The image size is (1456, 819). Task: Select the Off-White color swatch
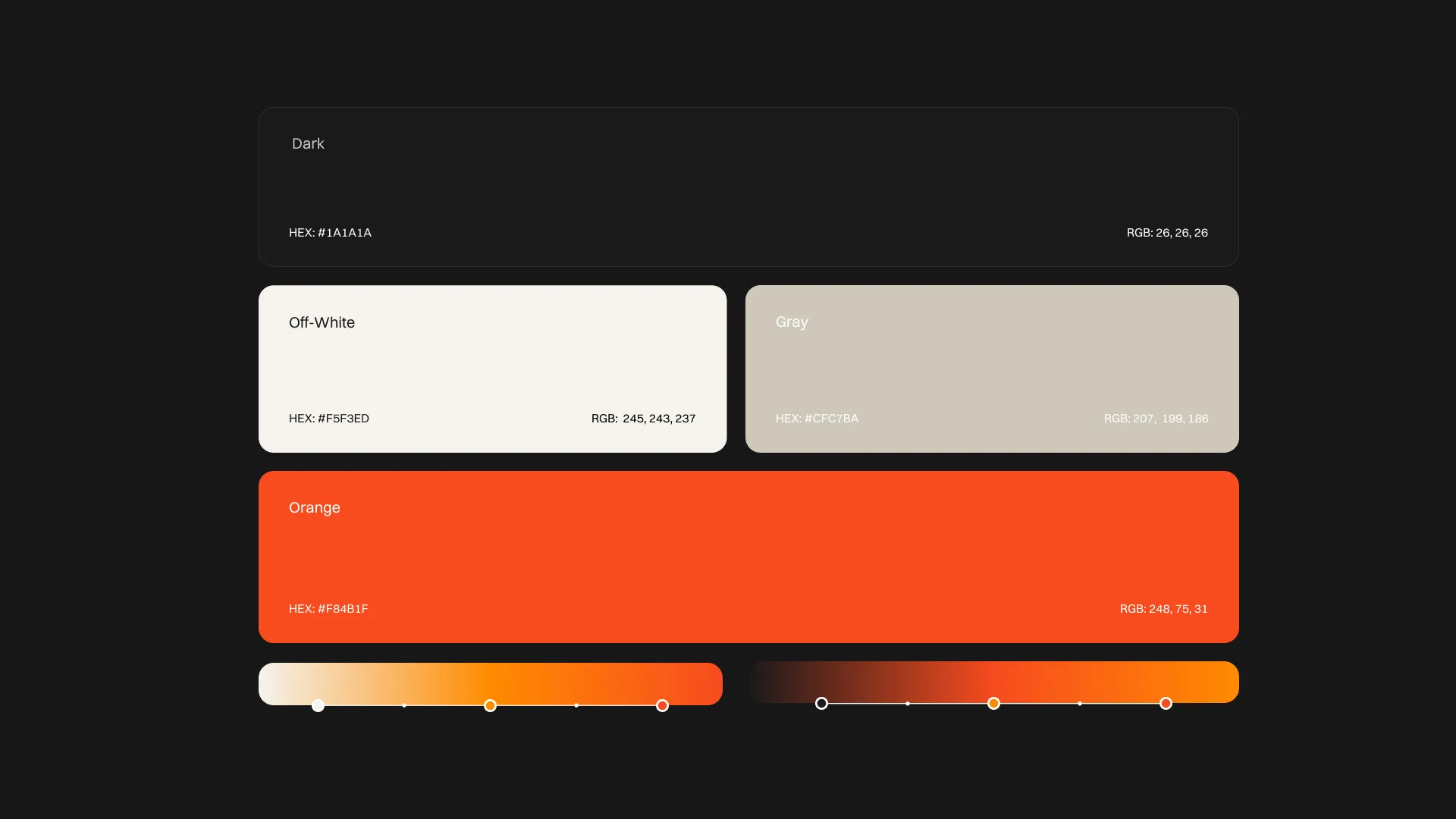pyautogui.click(x=492, y=369)
